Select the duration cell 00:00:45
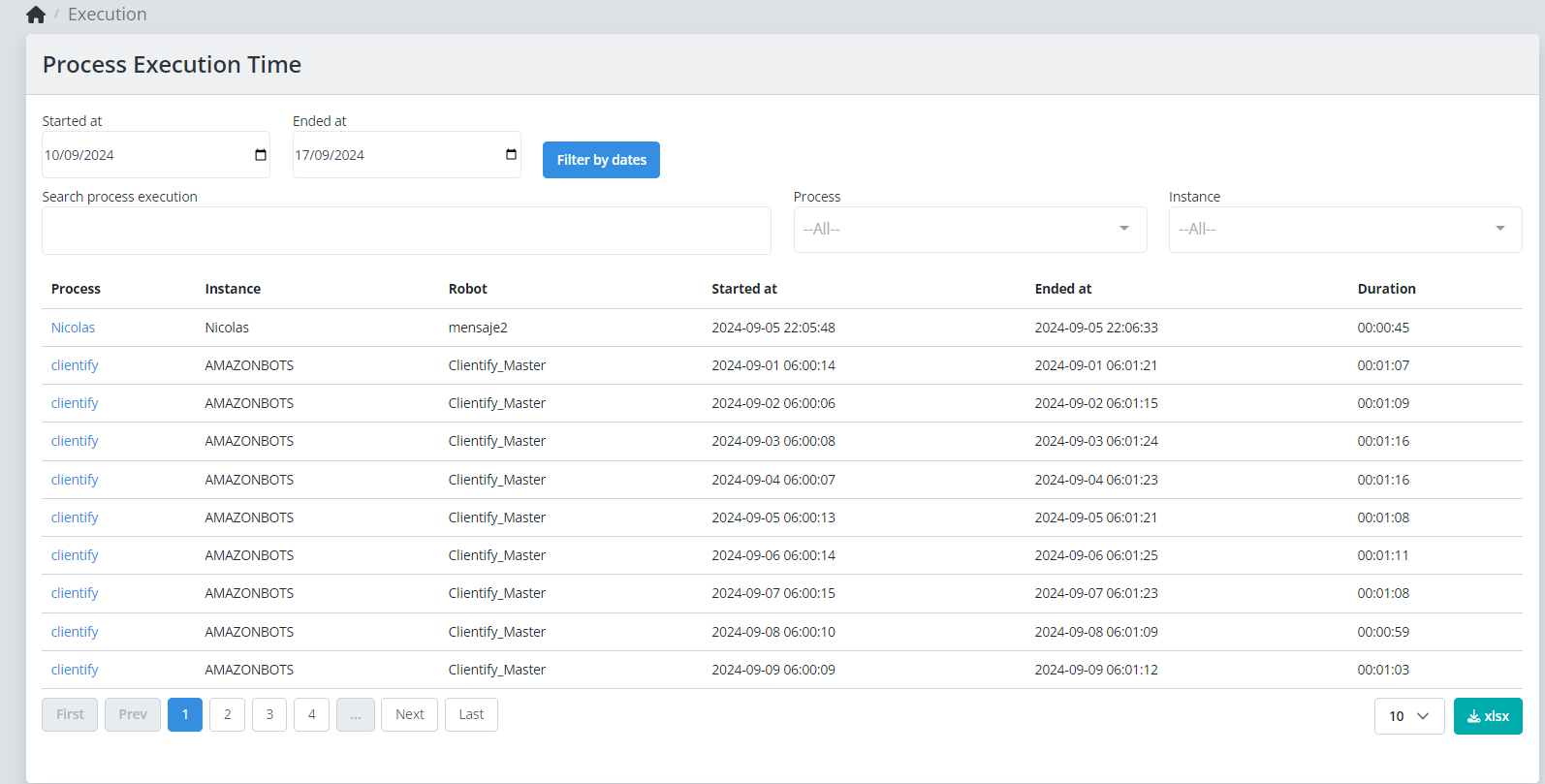 pos(1383,328)
